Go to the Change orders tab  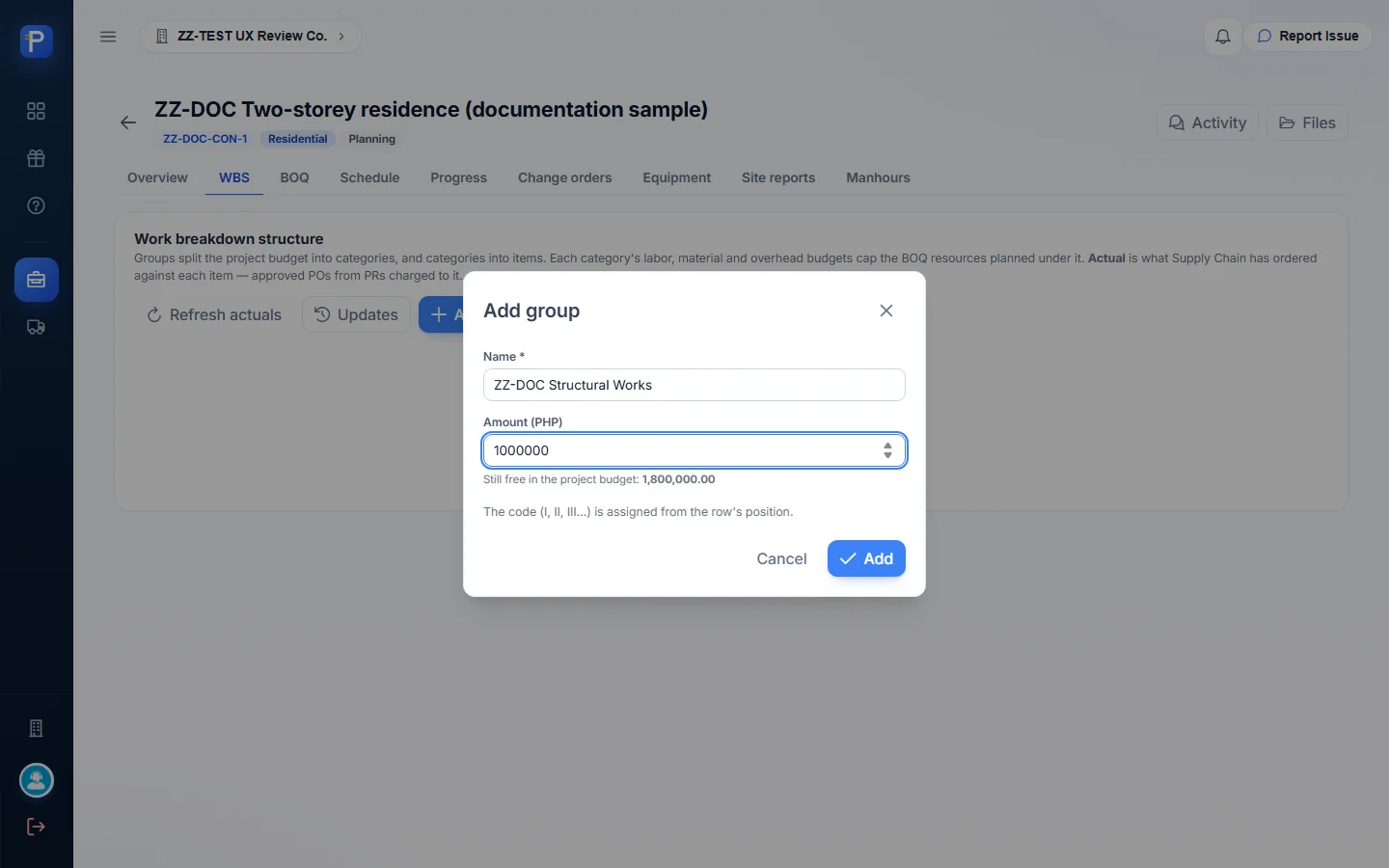[565, 177]
